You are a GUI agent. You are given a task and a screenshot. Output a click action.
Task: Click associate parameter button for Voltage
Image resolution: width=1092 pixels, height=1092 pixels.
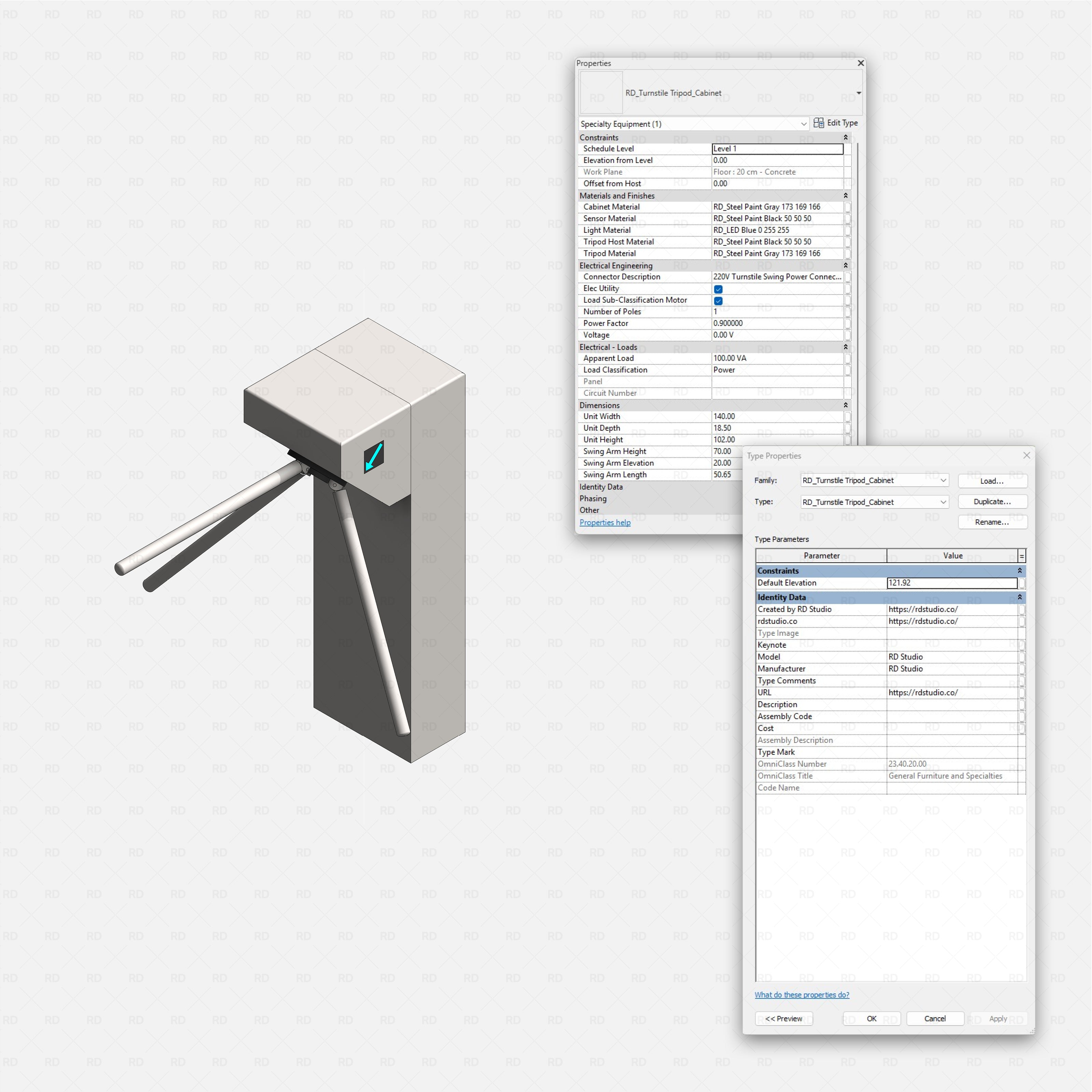(x=847, y=335)
